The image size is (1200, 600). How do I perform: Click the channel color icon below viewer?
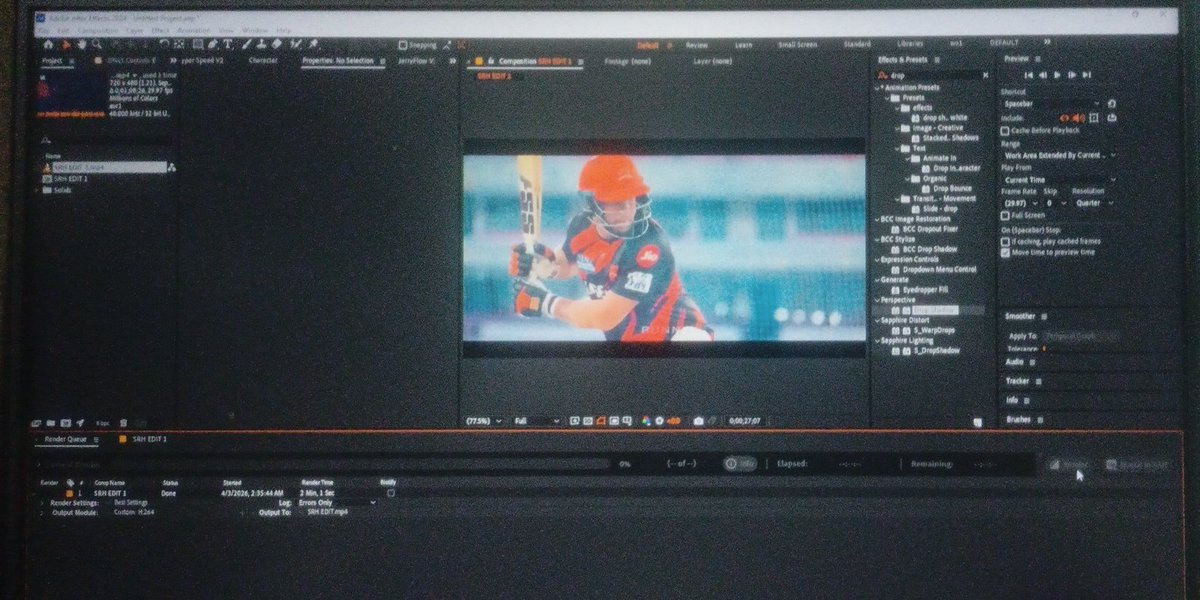click(x=647, y=421)
